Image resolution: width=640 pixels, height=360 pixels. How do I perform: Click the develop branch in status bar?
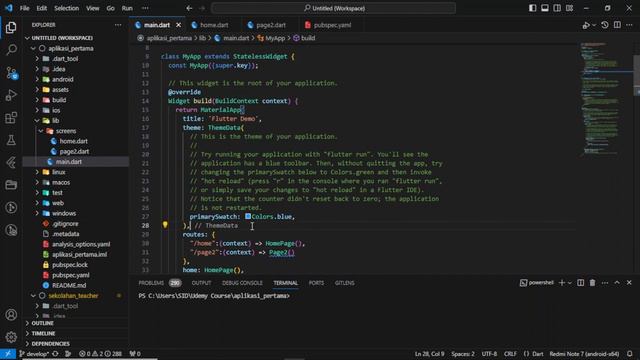coord(34,353)
